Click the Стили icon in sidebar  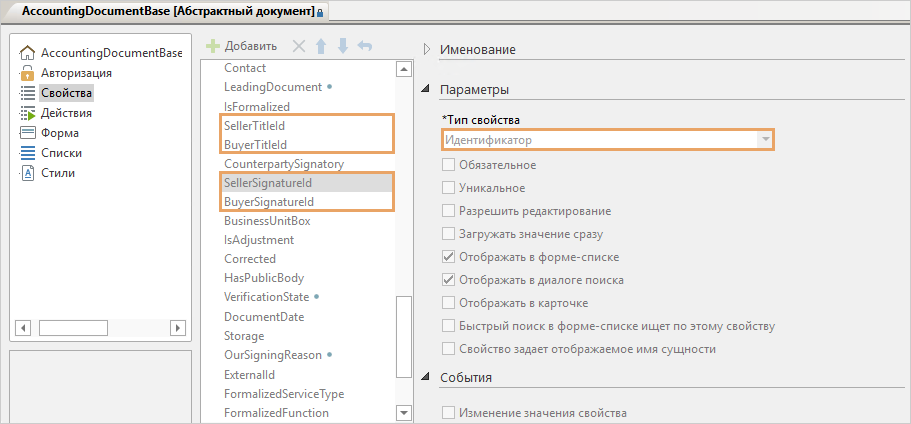click(28, 173)
